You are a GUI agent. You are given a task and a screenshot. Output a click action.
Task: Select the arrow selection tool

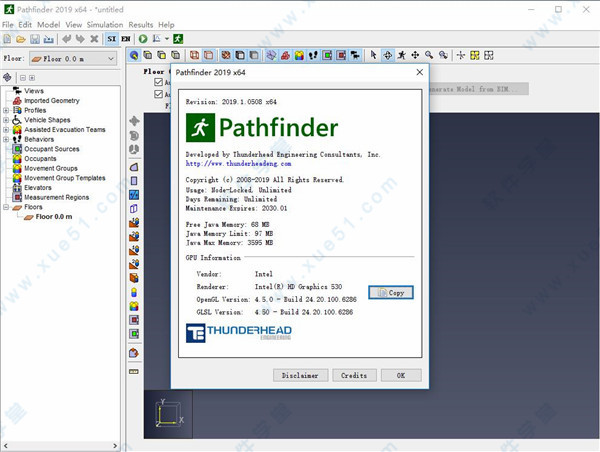[373, 55]
